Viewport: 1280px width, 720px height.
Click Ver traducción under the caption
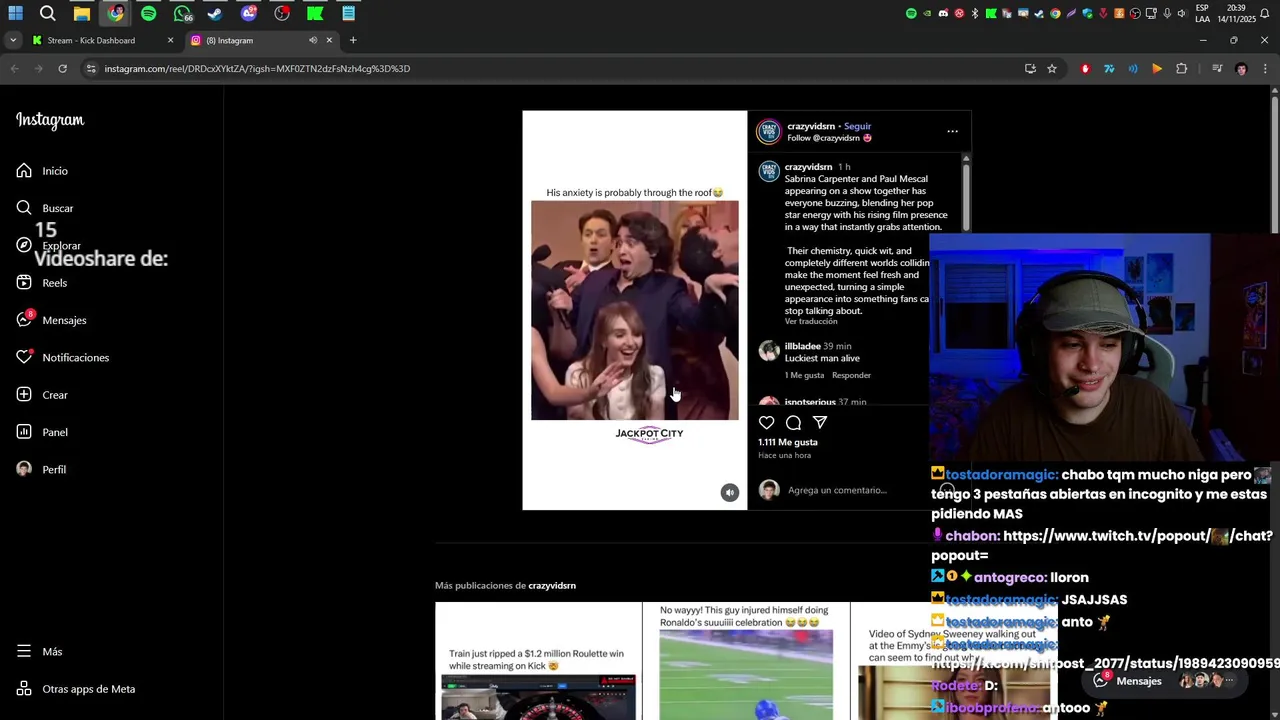coord(811,321)
